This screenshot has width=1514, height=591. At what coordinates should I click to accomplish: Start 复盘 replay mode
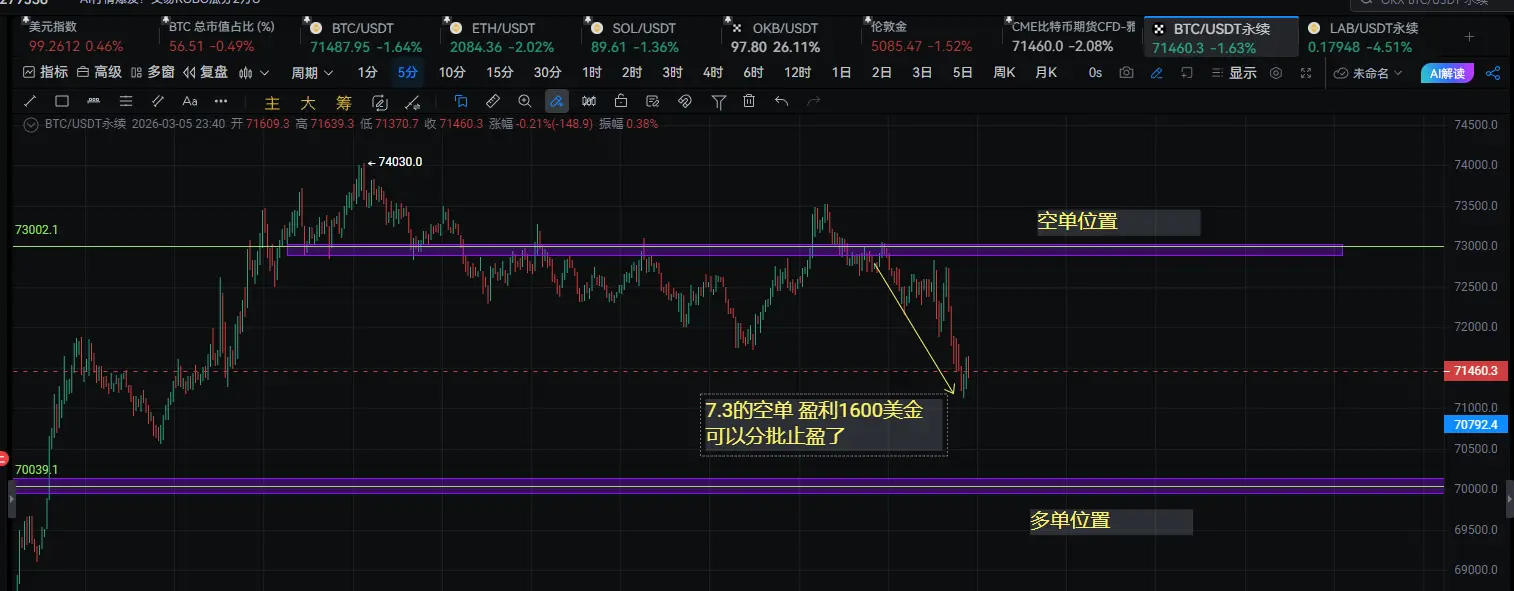tap(206, 72)
